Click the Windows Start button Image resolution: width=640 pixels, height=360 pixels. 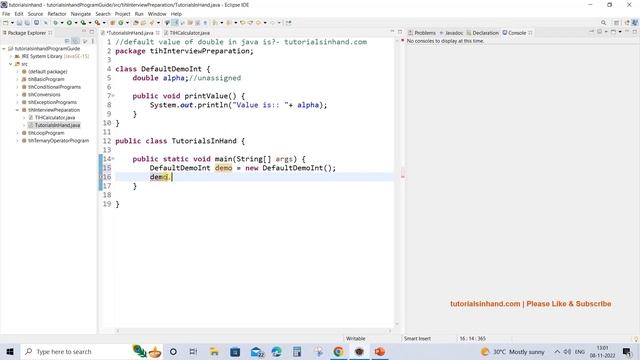pos(10,352)
